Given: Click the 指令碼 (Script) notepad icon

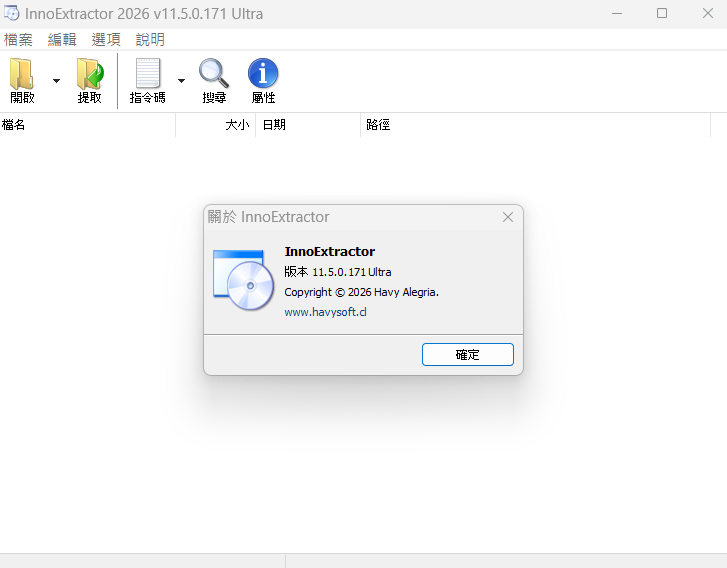Looking at the screenshot, I should [x=147, y=74].
